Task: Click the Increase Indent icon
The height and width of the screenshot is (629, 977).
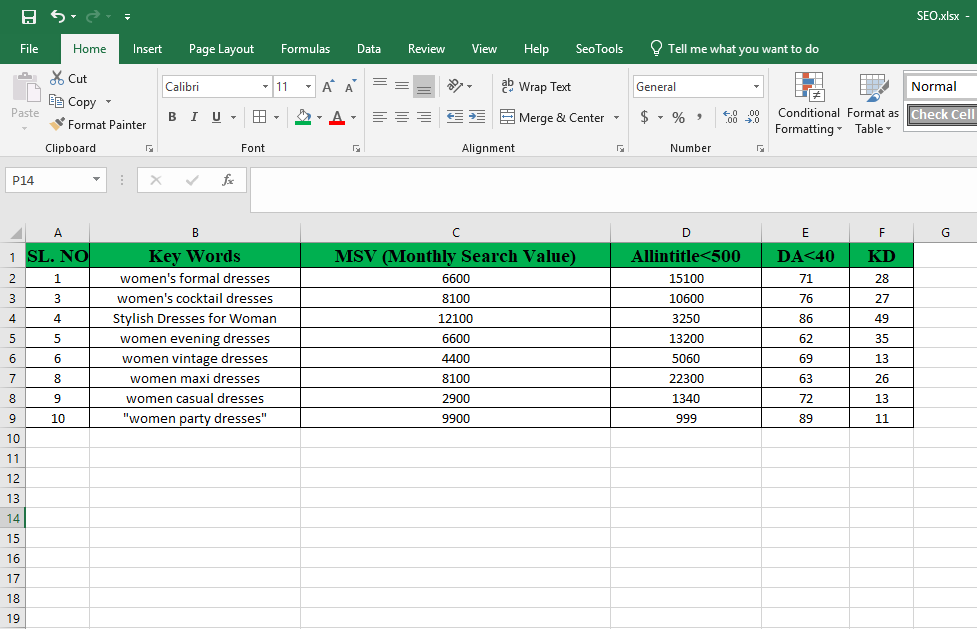Action: click(477, 117)
